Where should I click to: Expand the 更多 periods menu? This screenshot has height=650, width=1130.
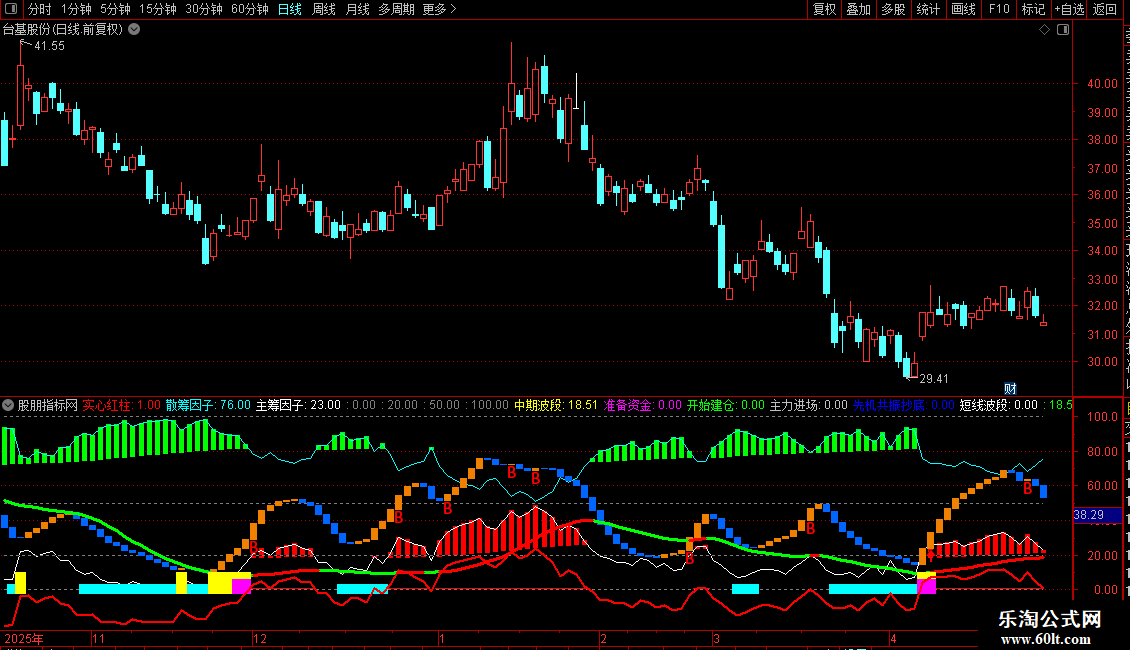(439, 9)
